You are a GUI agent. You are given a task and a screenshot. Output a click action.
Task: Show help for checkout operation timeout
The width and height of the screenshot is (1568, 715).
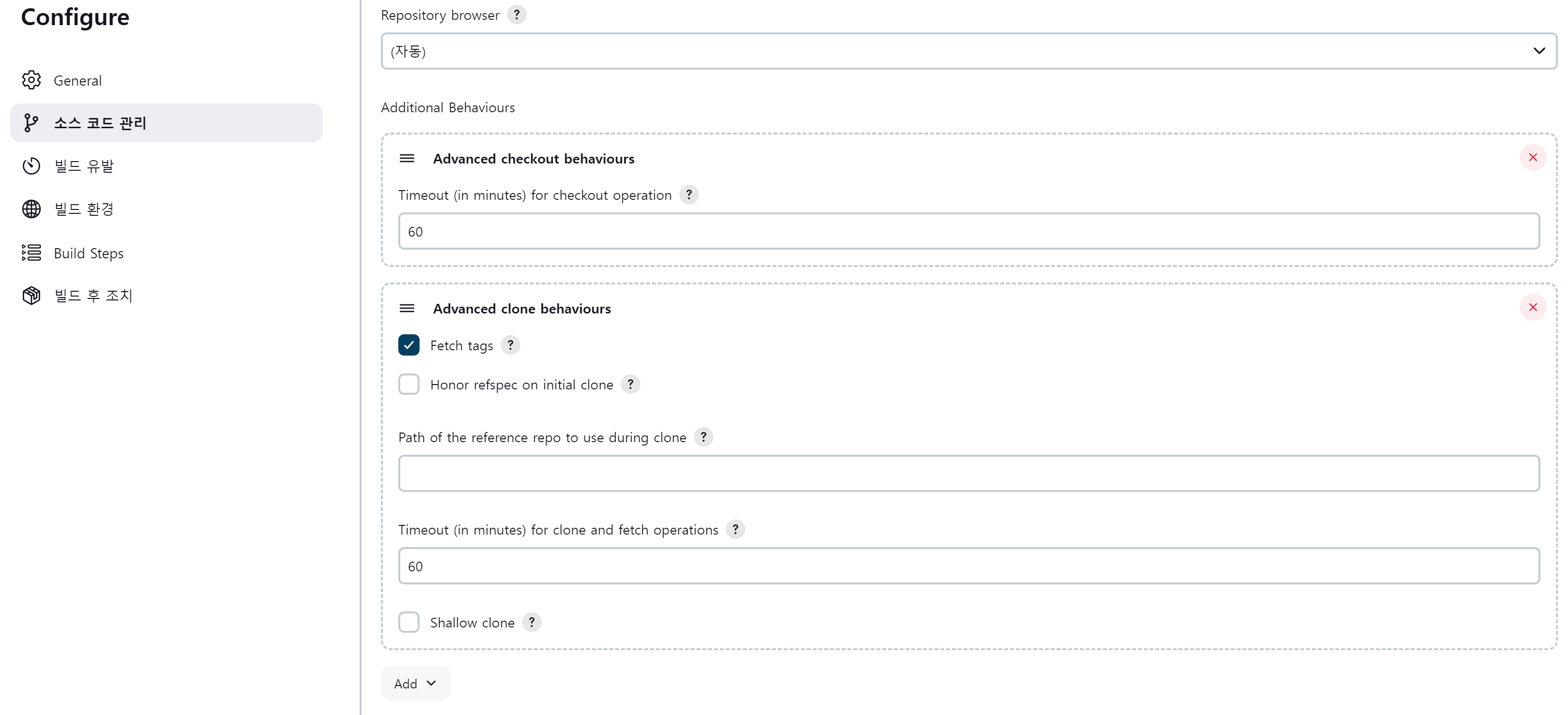(x=689, y=195)
